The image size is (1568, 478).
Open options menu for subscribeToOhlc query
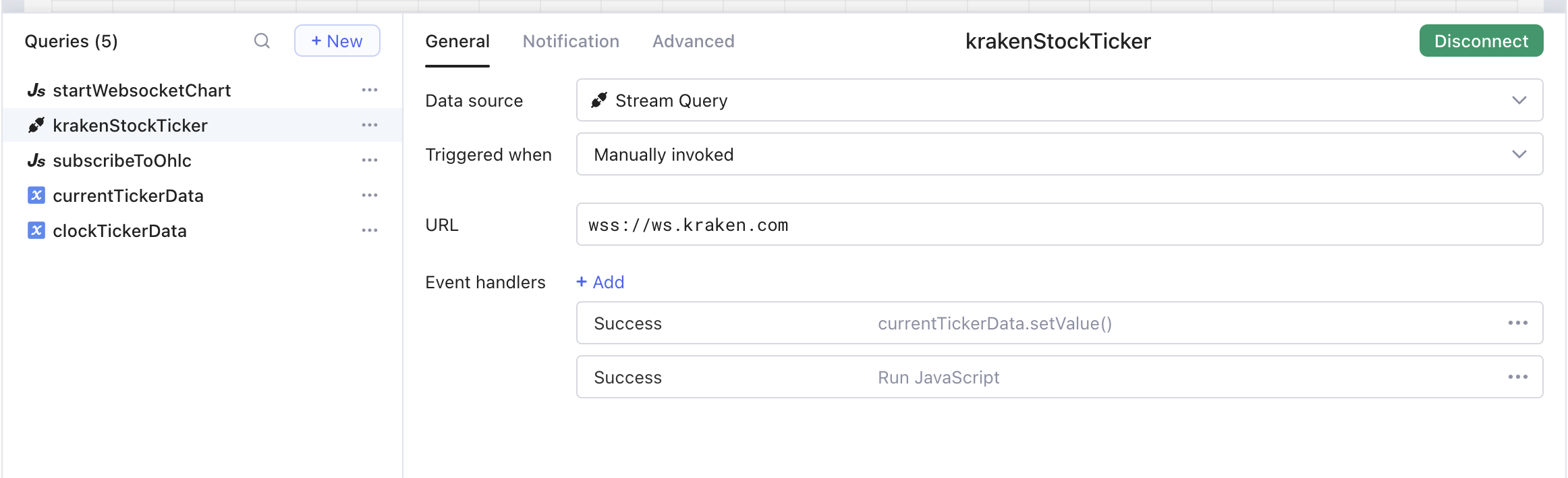369,161
